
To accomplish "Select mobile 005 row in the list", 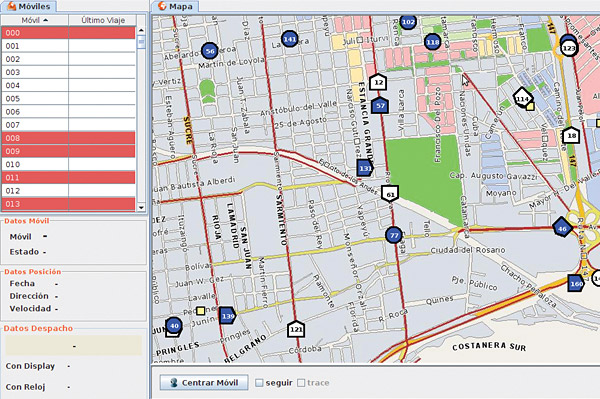I will 68,99.
